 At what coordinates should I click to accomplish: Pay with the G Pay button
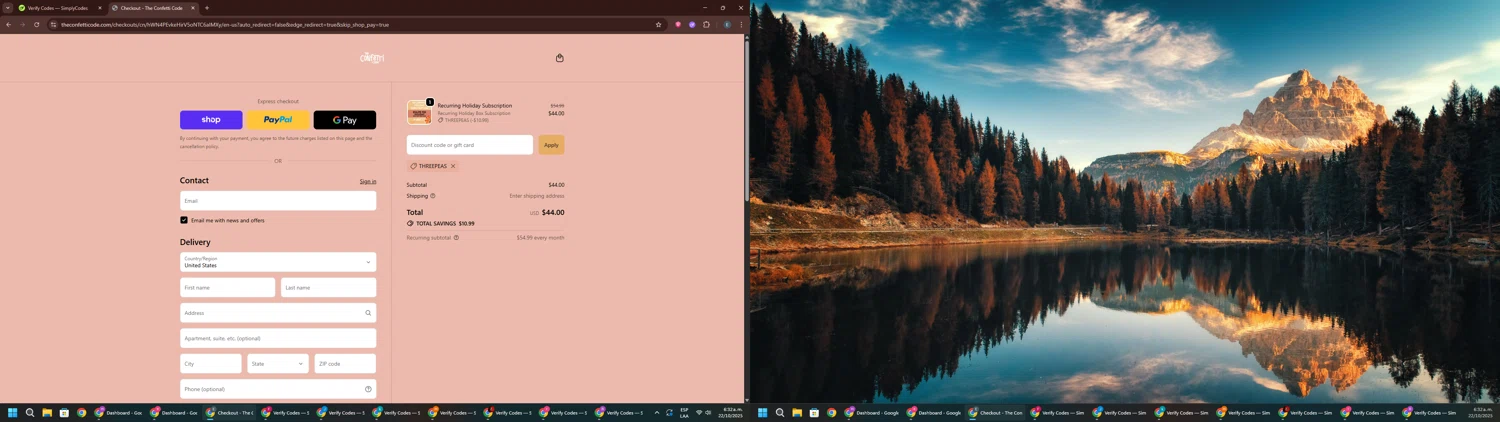345,120
